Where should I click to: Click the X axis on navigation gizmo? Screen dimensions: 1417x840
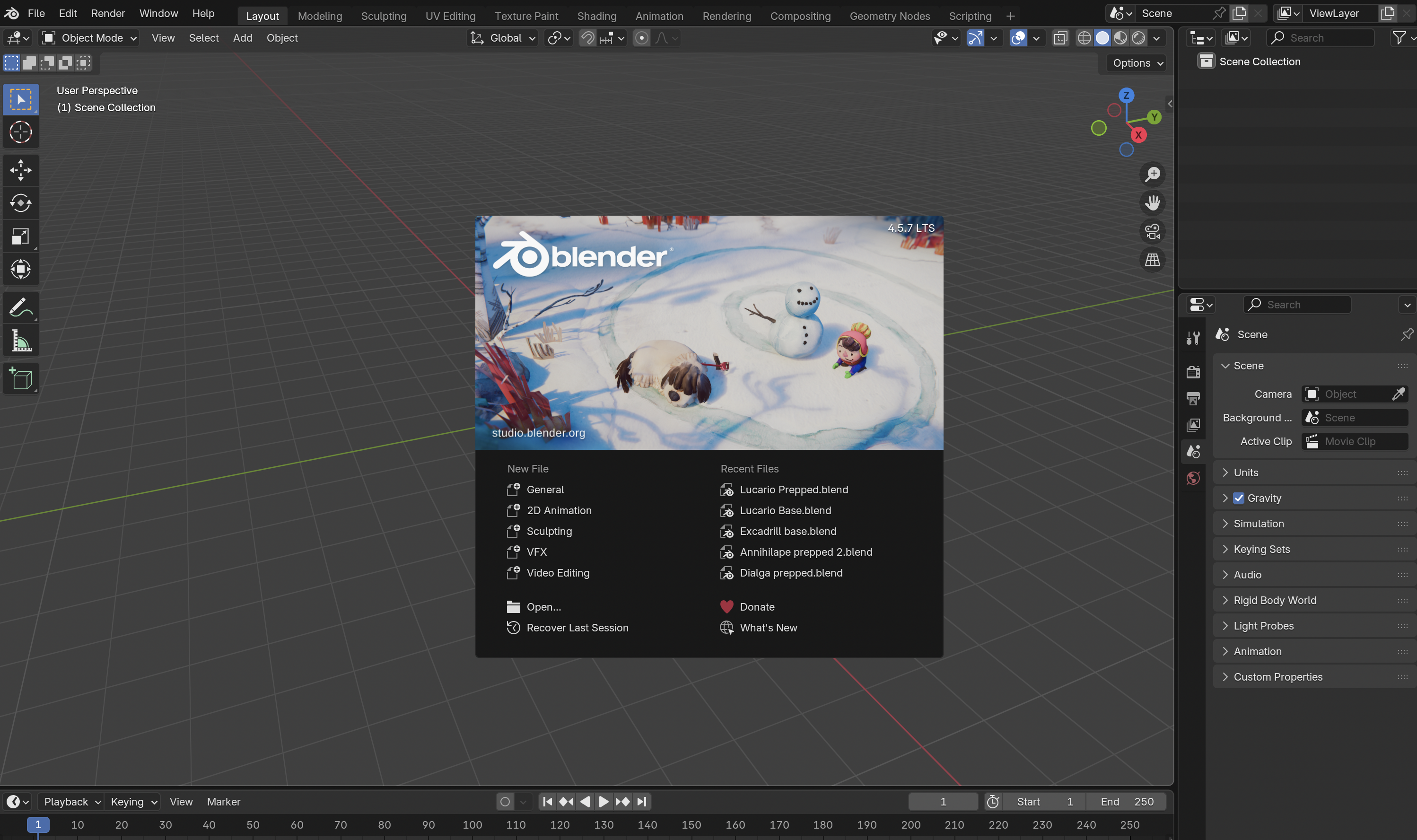coord(1138,135)
